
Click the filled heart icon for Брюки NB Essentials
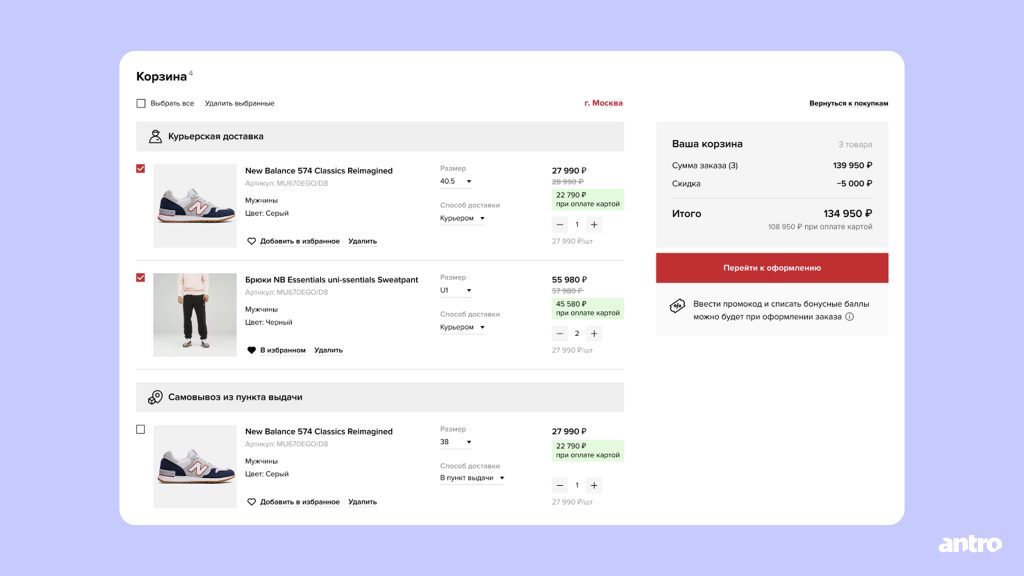tap(251, 350)
